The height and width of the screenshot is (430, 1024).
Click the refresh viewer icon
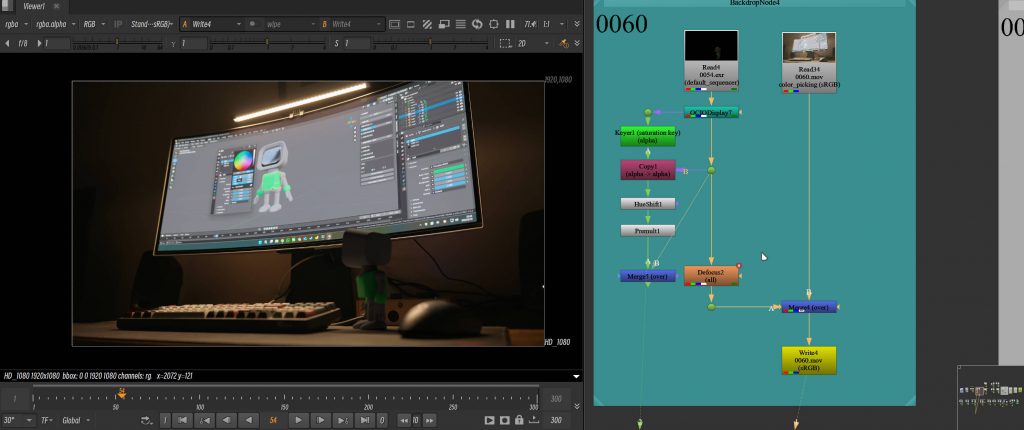[477, 23]
